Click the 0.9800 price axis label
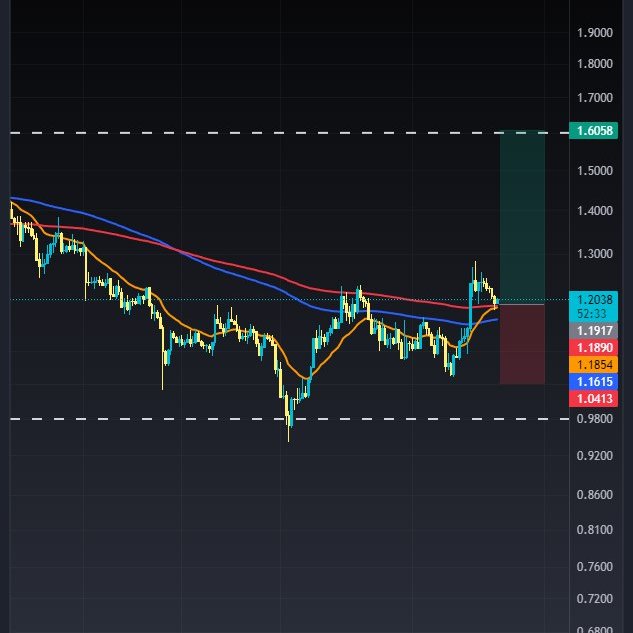Viewport: 633px width, 633px height. pyautogui.click(x=595, y=419)
